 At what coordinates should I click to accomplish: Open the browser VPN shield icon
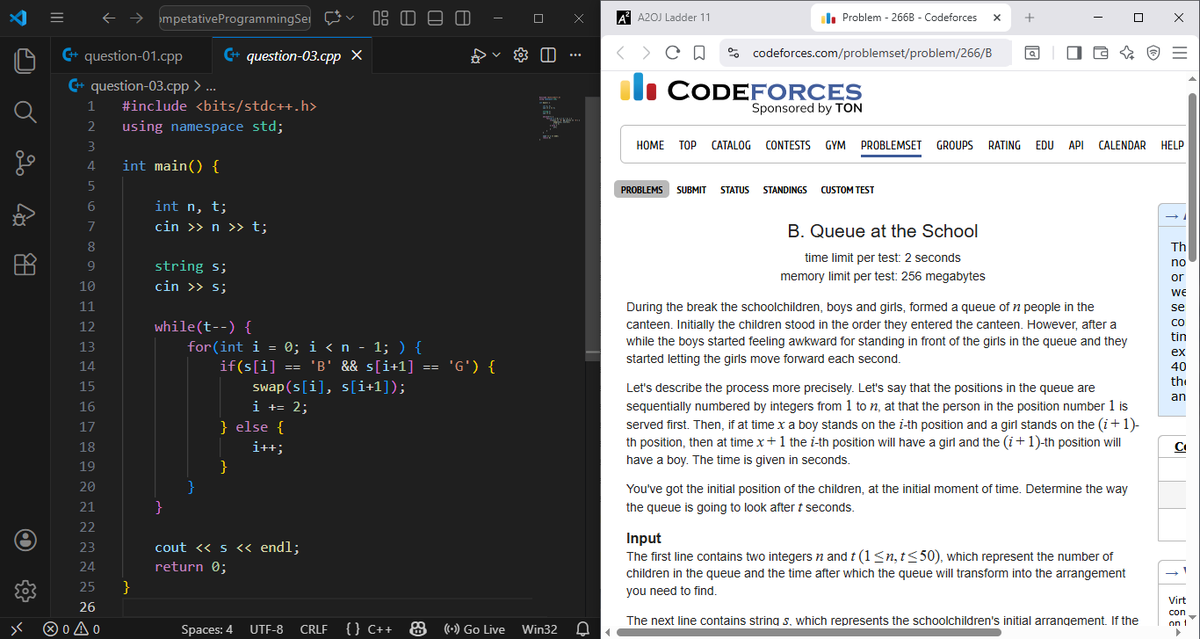pyautogui.click(x=1152, y=52)
